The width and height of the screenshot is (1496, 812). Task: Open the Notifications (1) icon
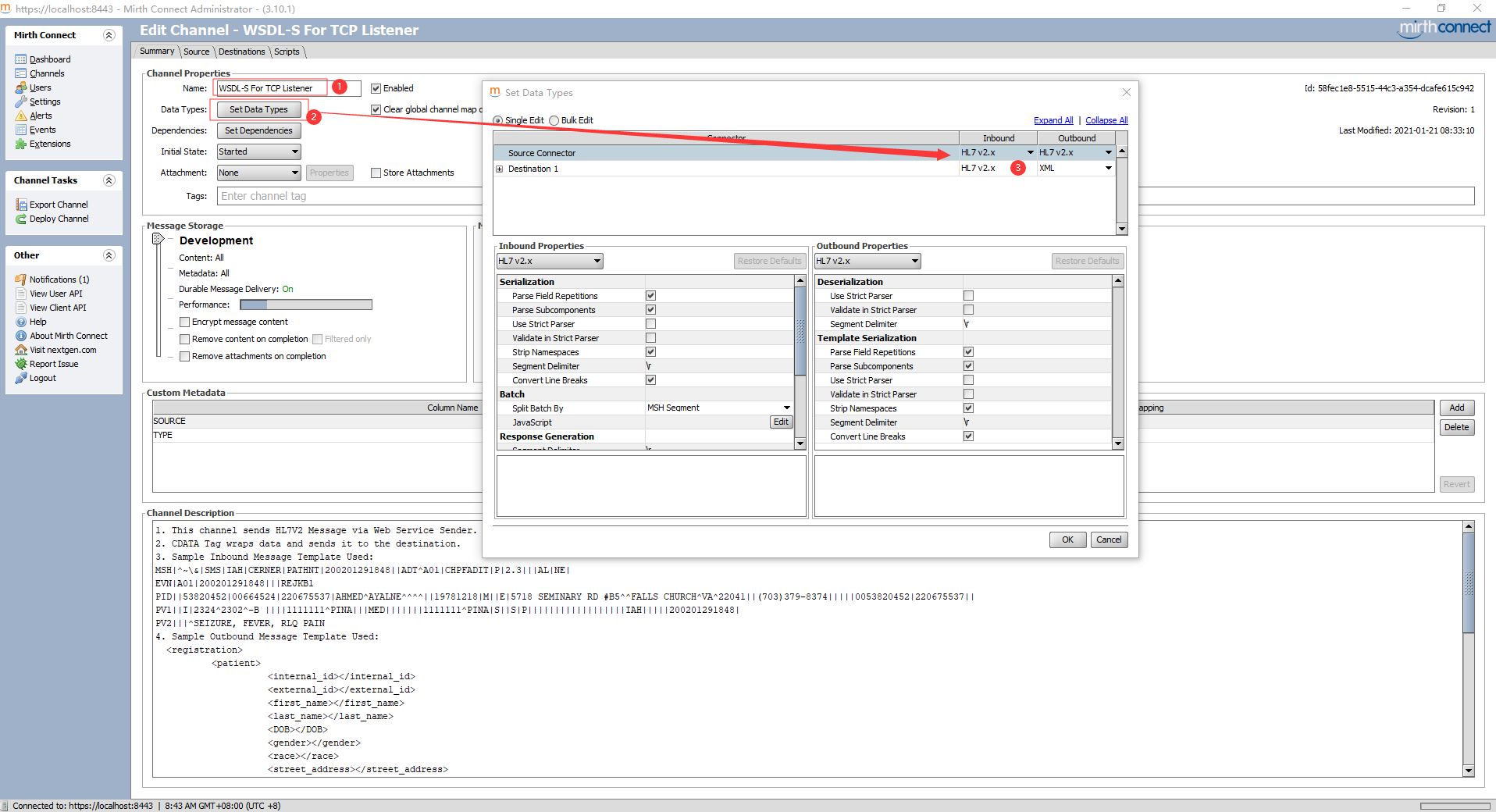pos(21,280)
